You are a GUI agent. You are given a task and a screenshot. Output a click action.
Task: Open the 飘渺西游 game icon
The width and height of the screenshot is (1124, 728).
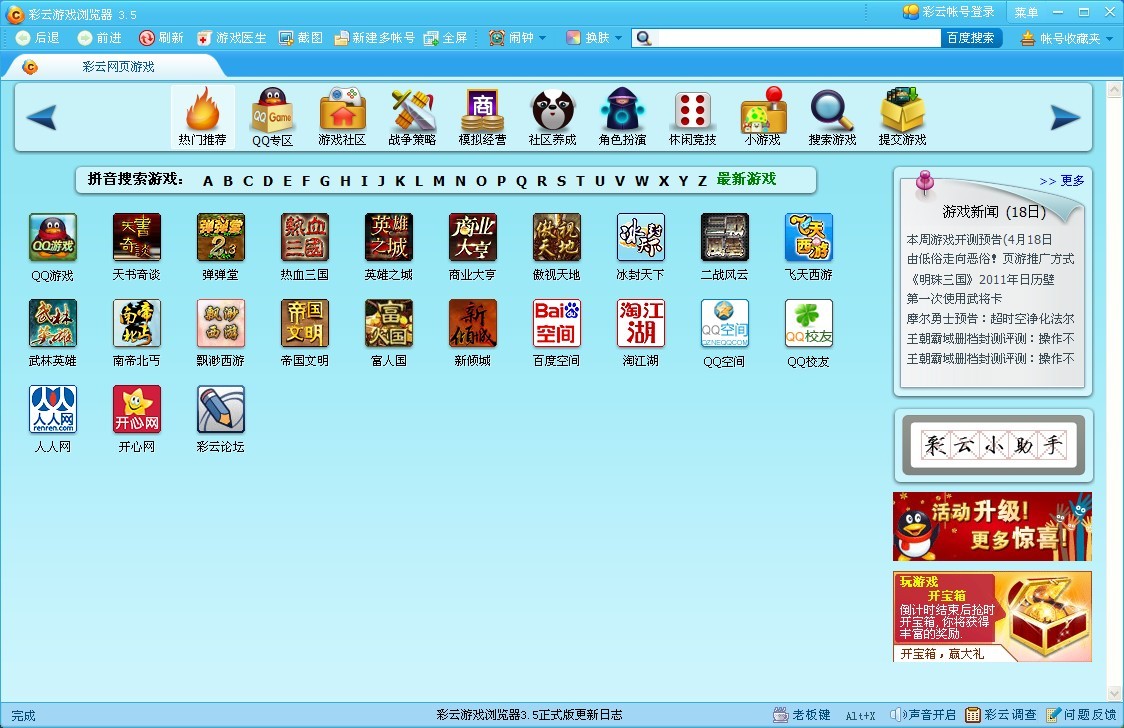tap(220, 323)
